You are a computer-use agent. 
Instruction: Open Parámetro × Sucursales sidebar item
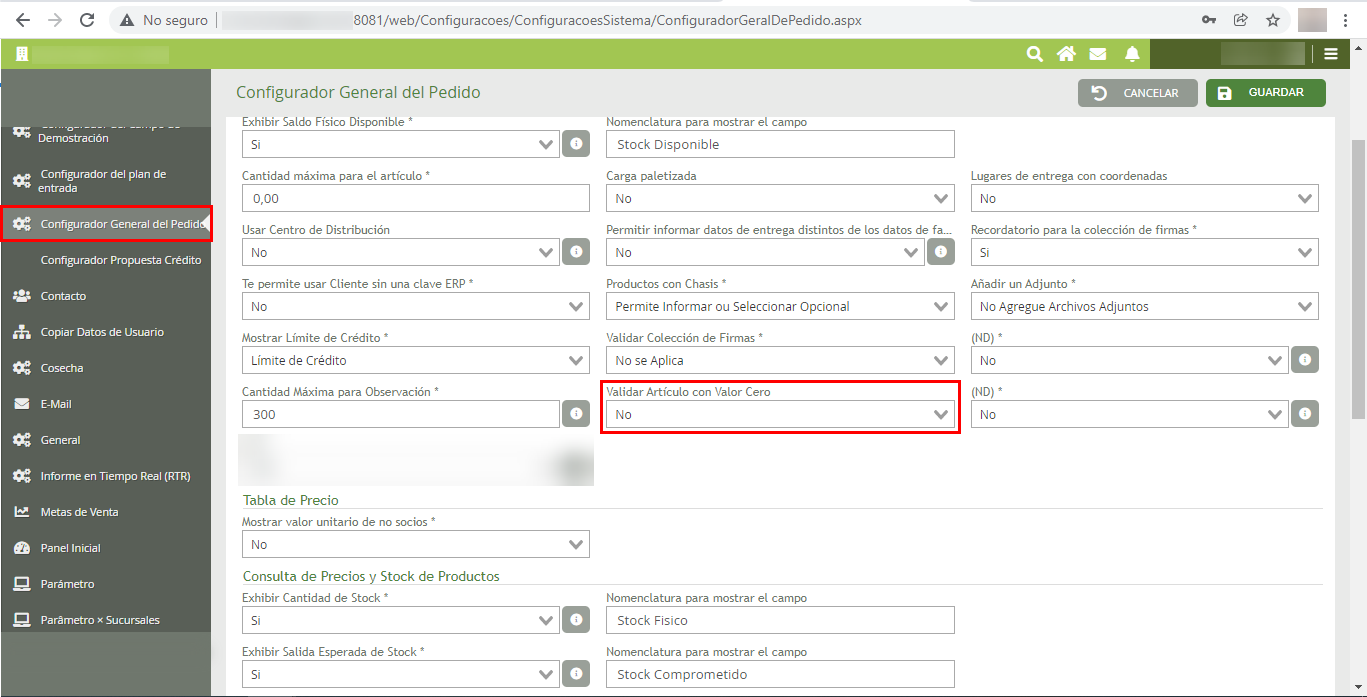(x=105, y=620)
